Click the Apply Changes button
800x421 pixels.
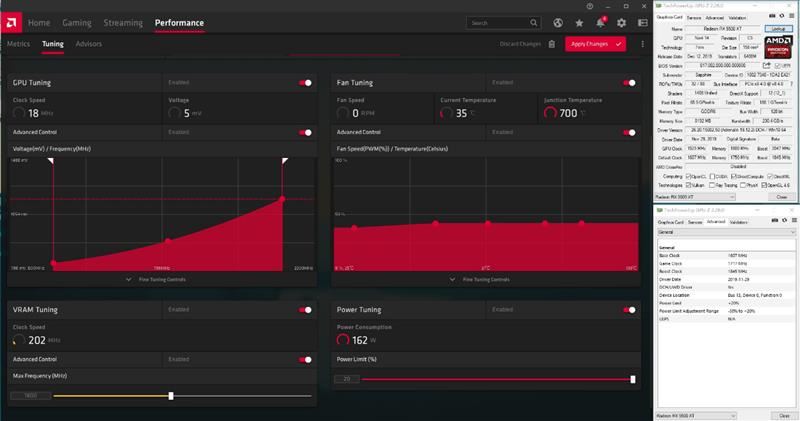[x=595, y=44]
